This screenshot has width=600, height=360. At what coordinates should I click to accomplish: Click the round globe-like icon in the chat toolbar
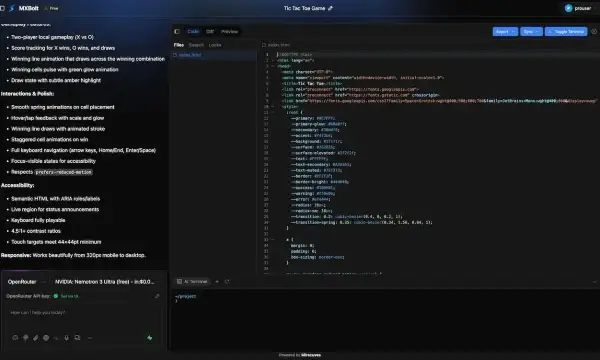pos(46,338)
